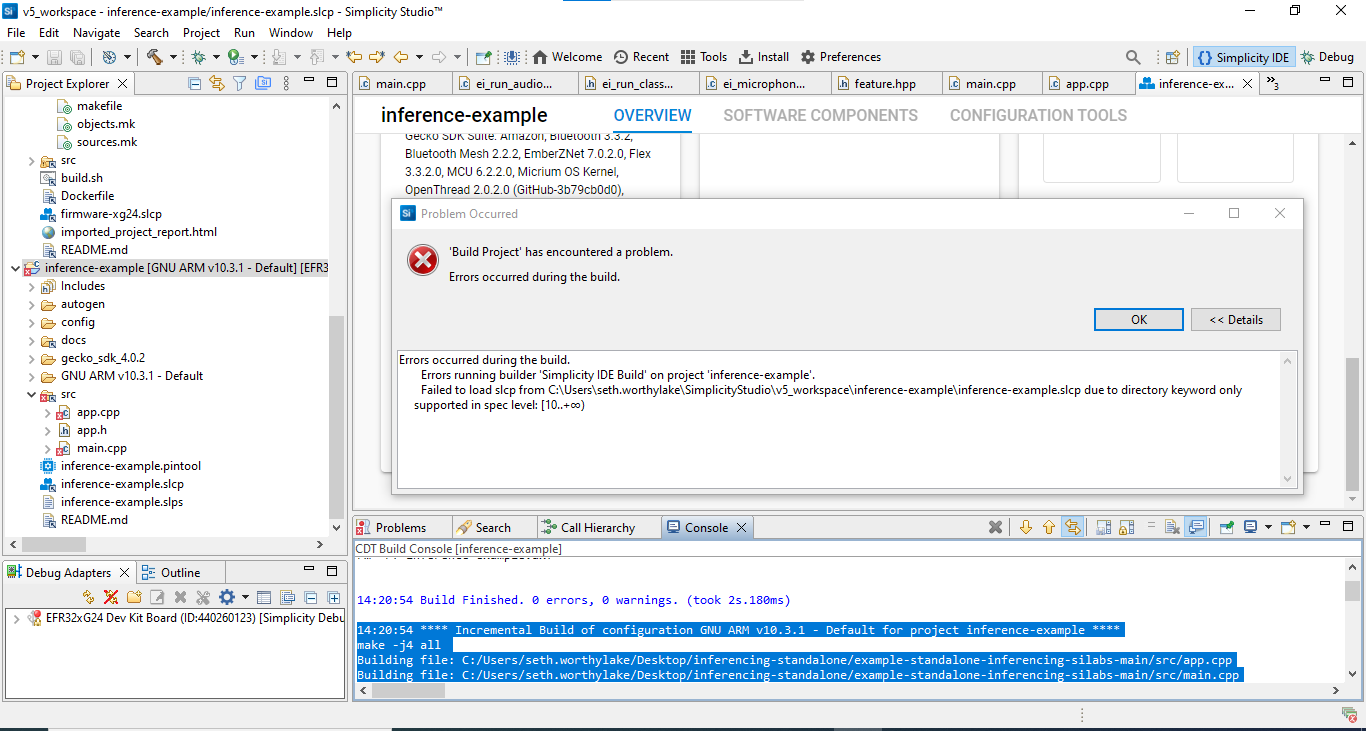The width and height of the screenshot is (1366, 731).
Task: Click Debug Adapters new folder icon
Action: point(134,597)
